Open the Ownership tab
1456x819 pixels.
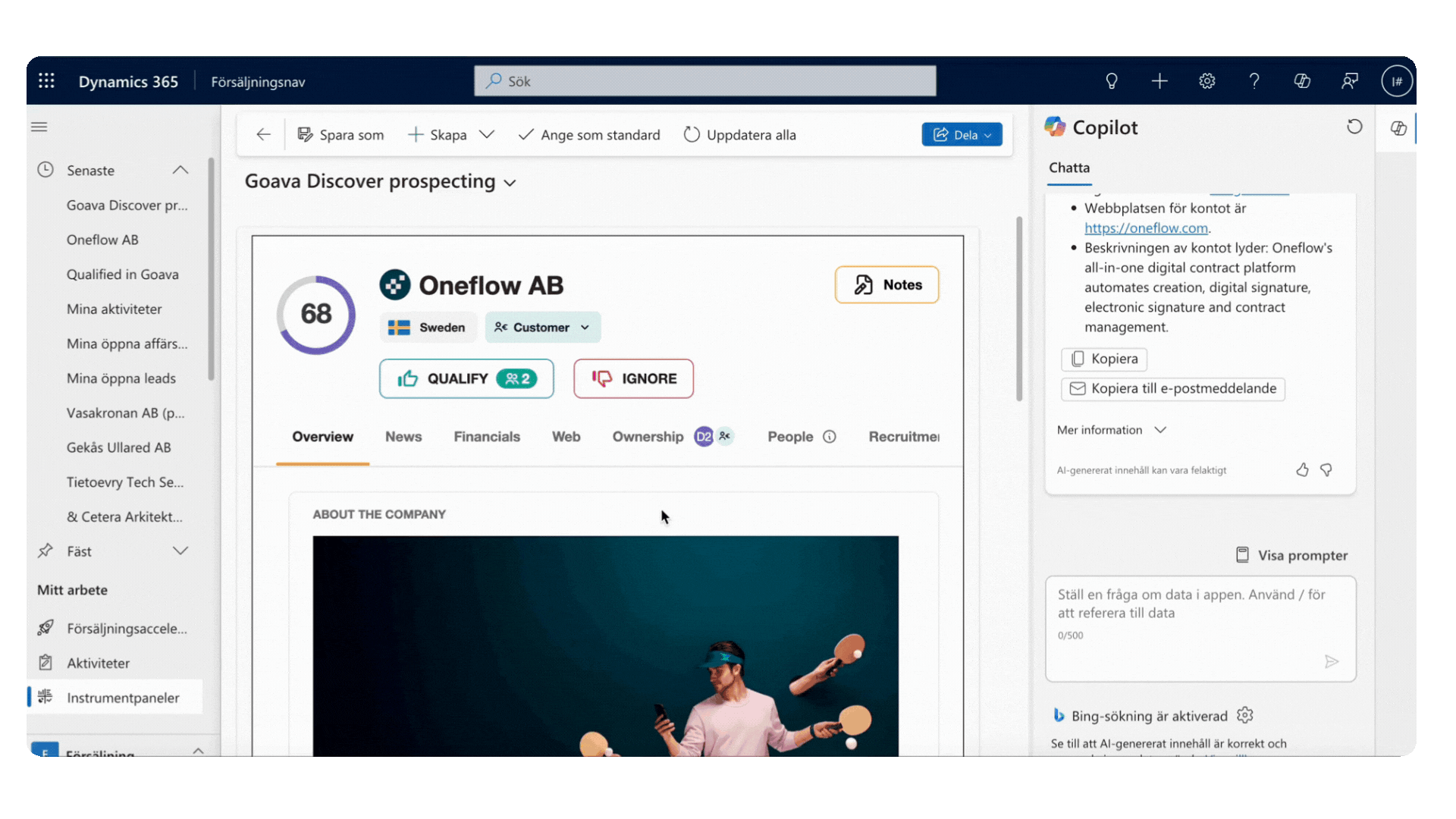point(648,437)
